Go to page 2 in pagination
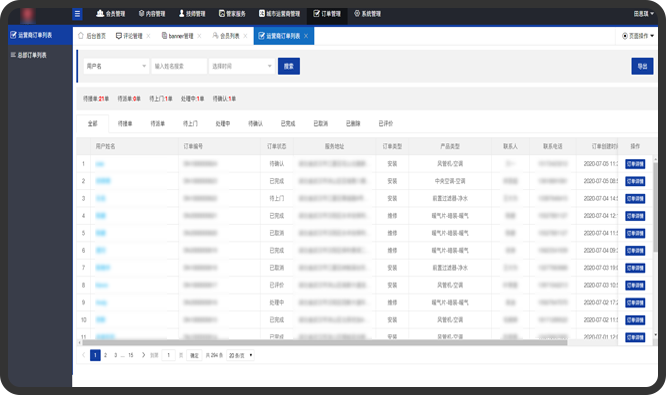The height and width of the screenshot is (395, 666). [105, 355]
